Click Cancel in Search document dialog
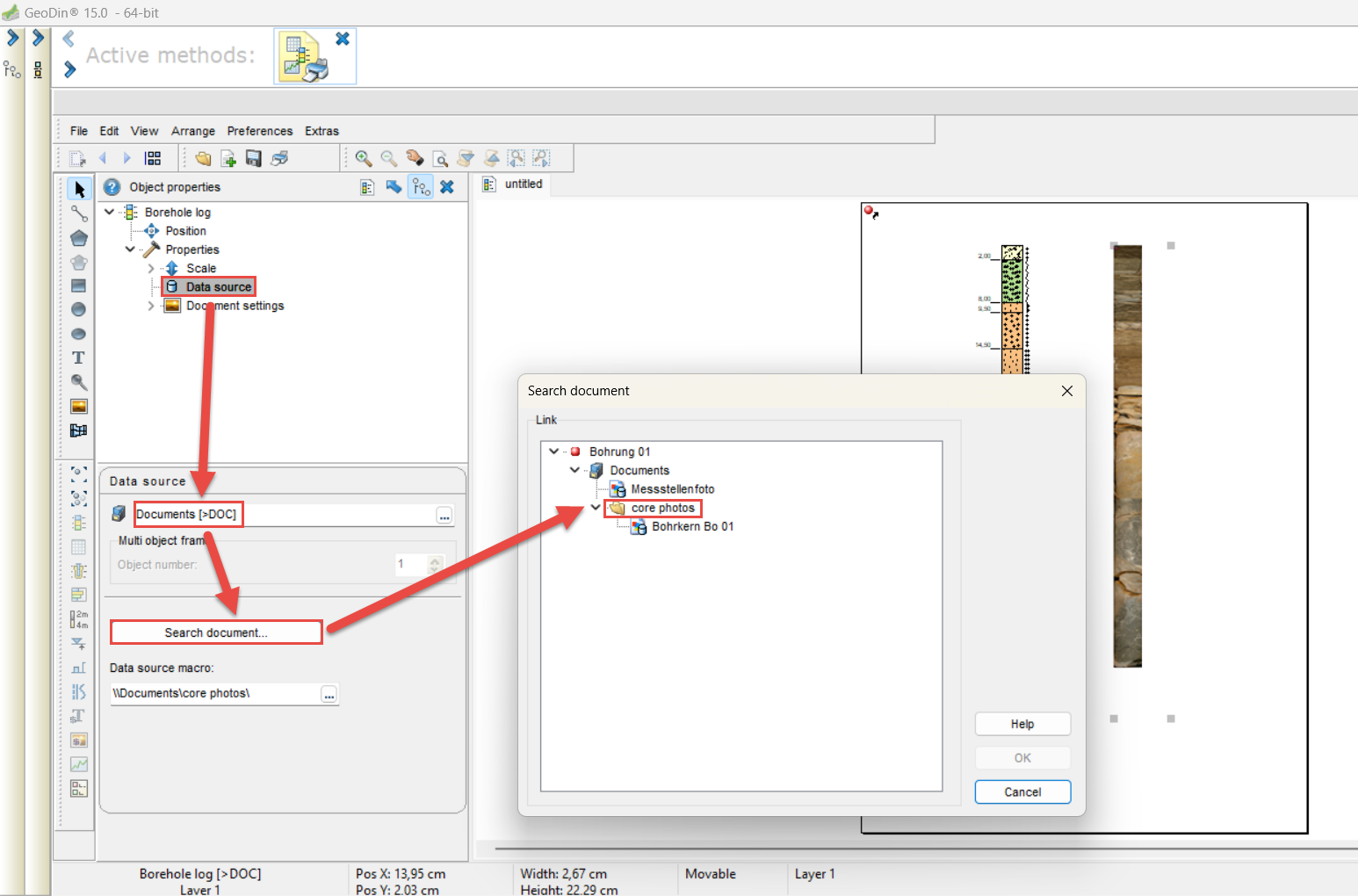 (1022, 791)
